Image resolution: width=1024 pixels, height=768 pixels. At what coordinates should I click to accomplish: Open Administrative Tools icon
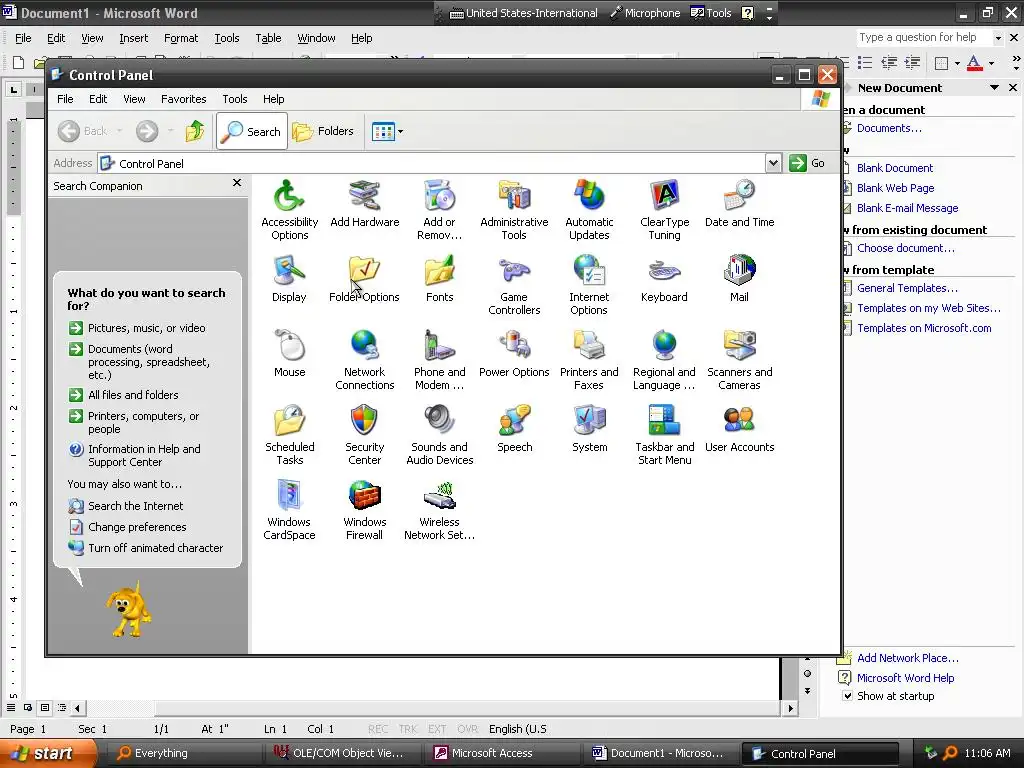coord(514,210)
